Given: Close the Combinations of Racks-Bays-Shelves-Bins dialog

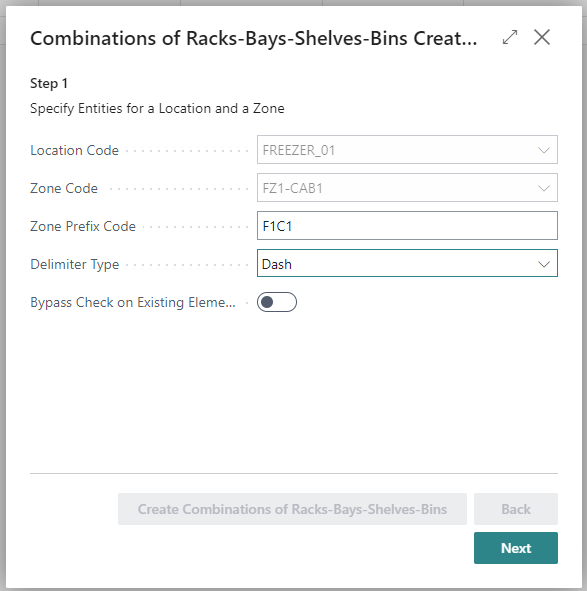Looking at the screenshot, I should tap(542, 37).
